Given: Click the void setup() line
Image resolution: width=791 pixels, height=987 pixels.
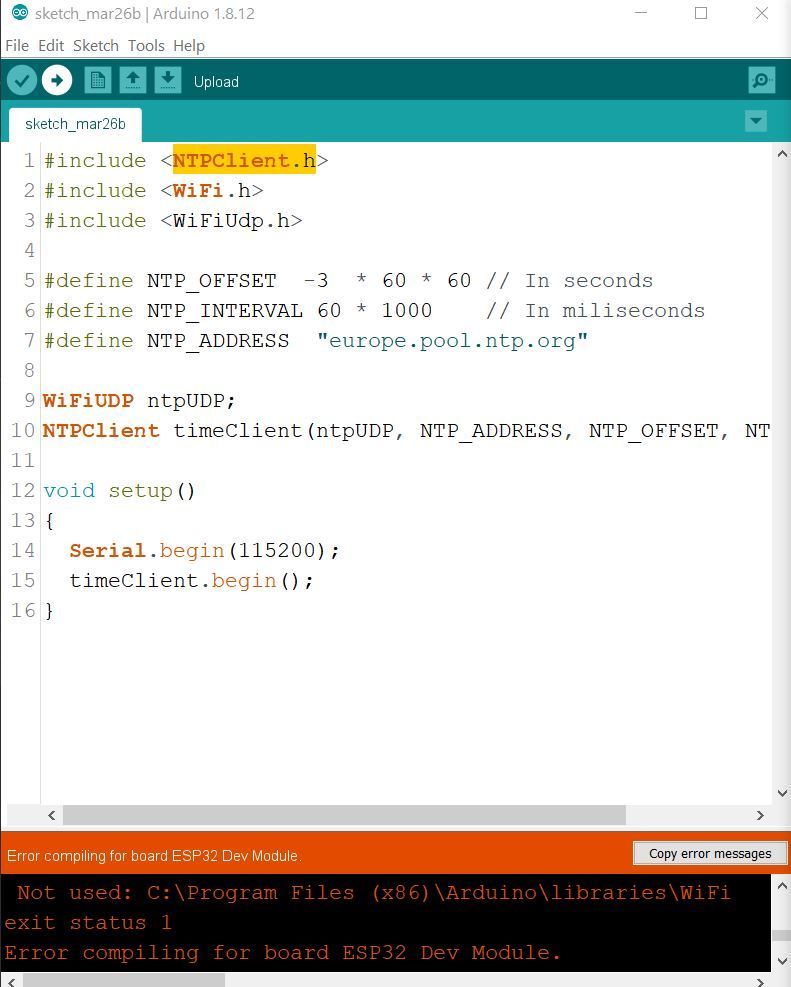Looking at the screenshot, I should click(x=120, y=490).
